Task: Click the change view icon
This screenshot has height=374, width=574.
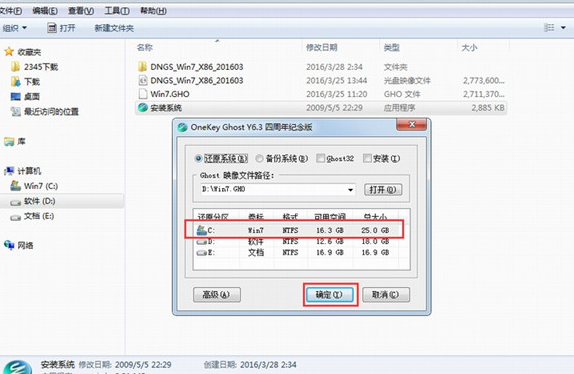Action: [549, 27]
